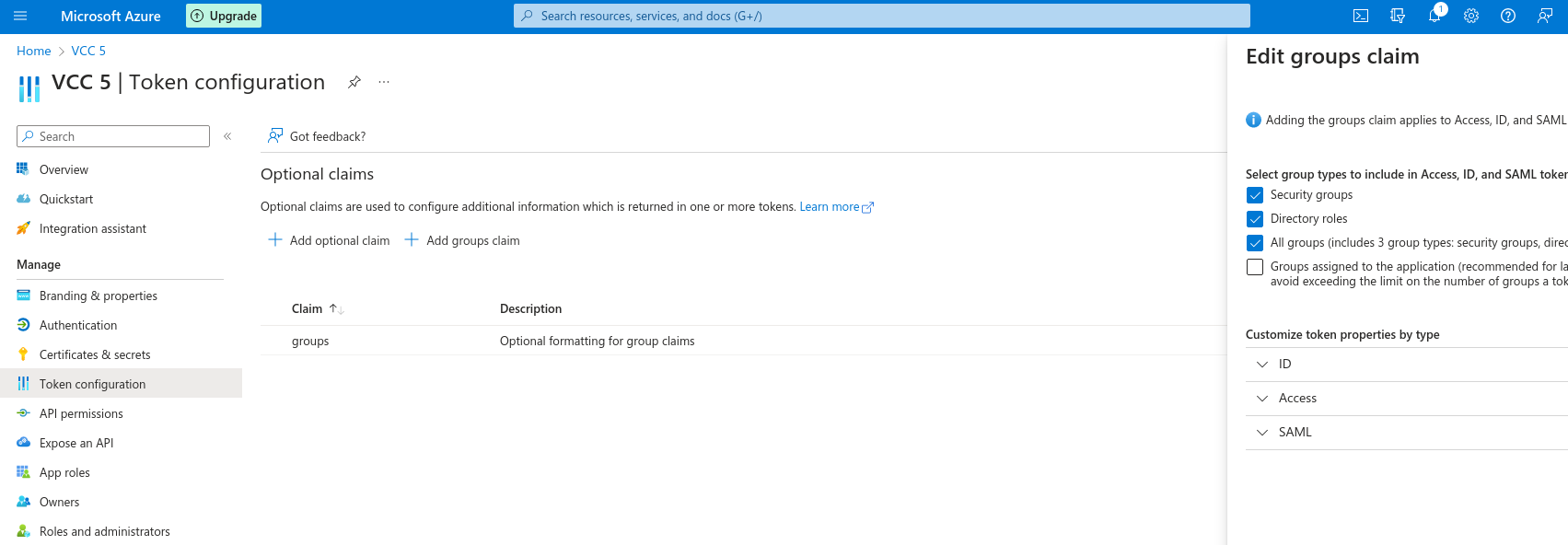Open the VCC 5 breadcrumb link

click(88, 51)
